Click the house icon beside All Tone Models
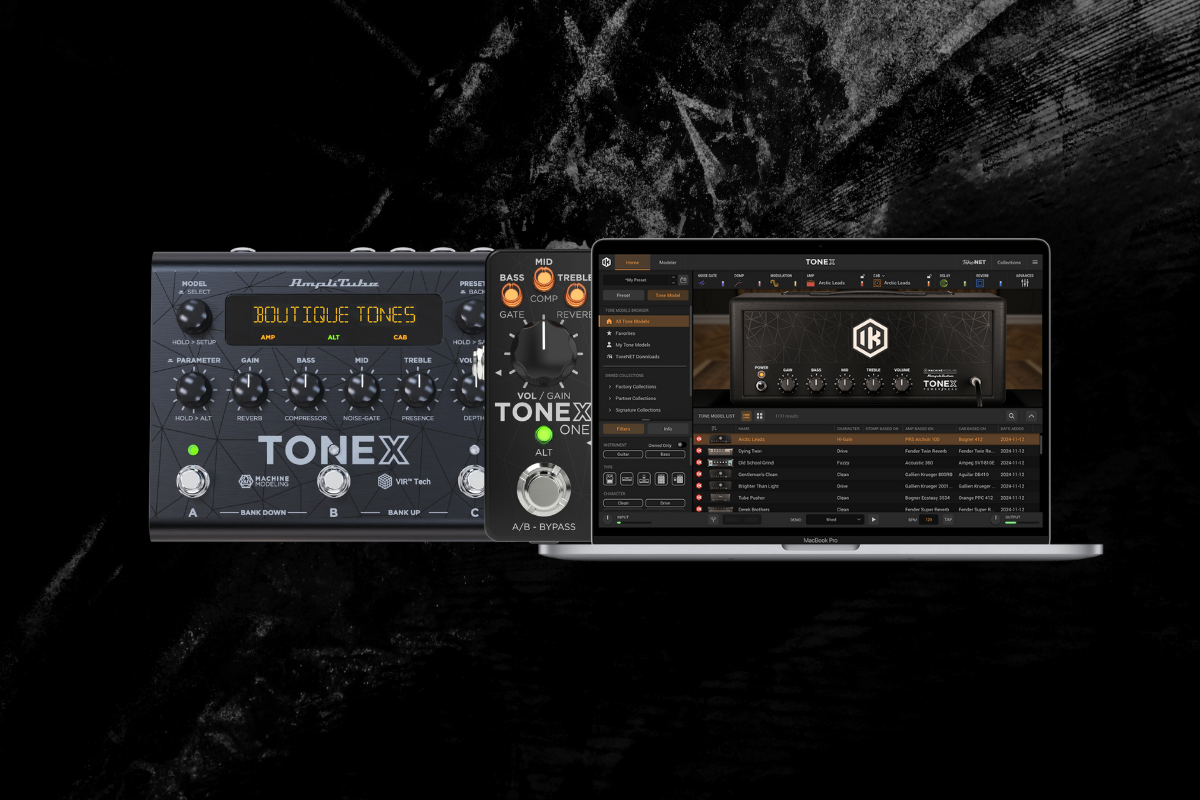Viewport: 1200px width, 800px height. pos(609,321)
